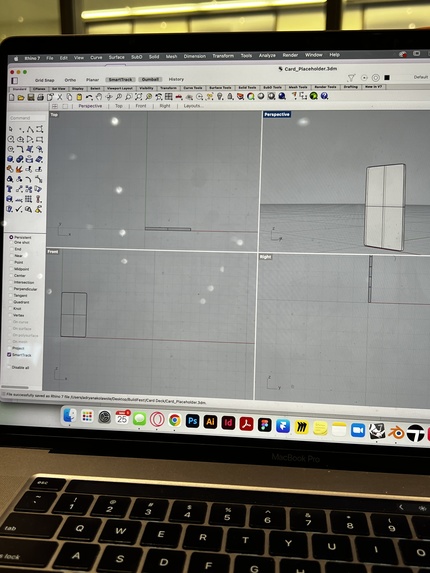
Task: Click the light bulb icon
Action: pos(220,96)
